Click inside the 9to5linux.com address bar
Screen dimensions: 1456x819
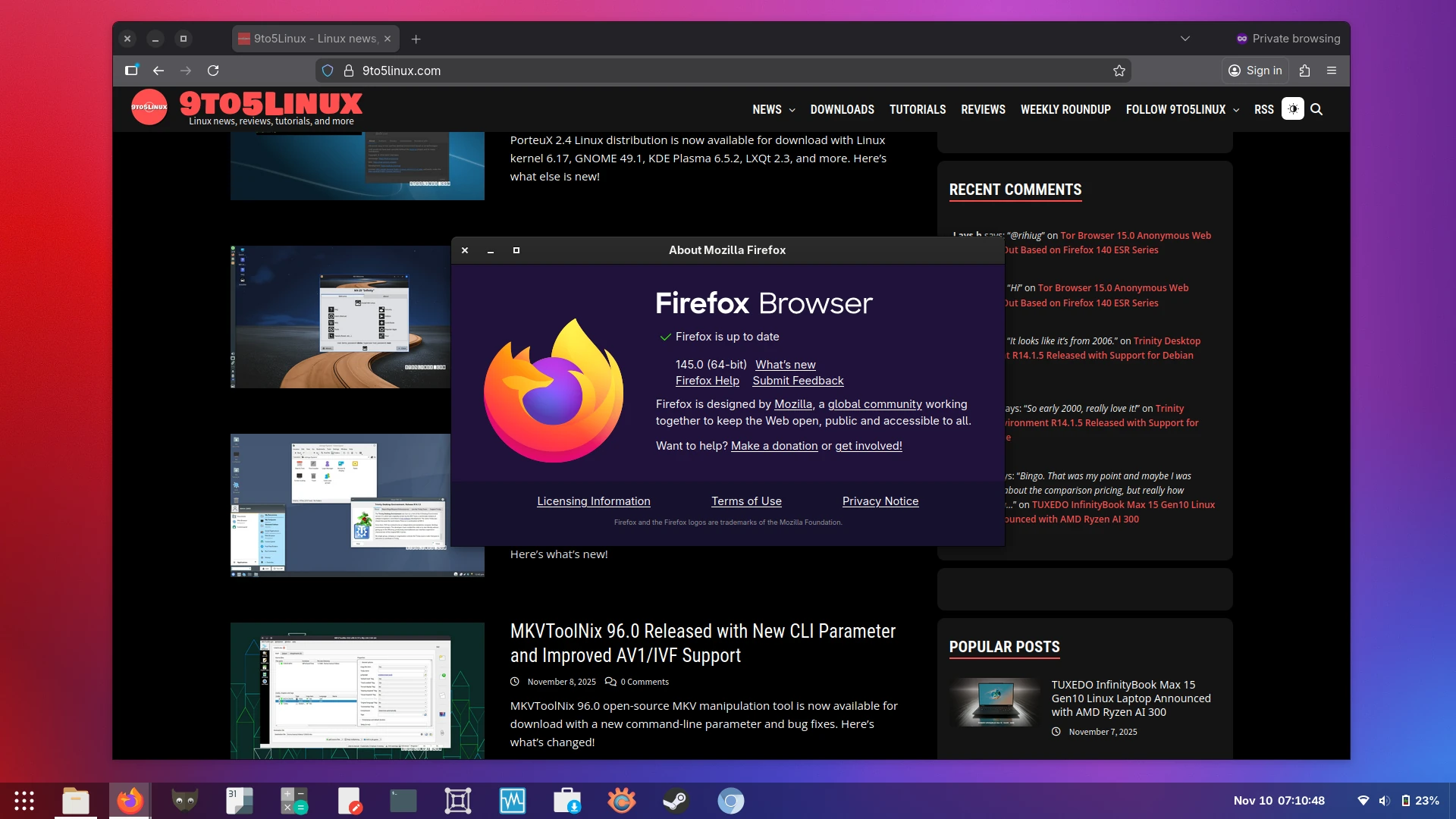tap(531, 71)
